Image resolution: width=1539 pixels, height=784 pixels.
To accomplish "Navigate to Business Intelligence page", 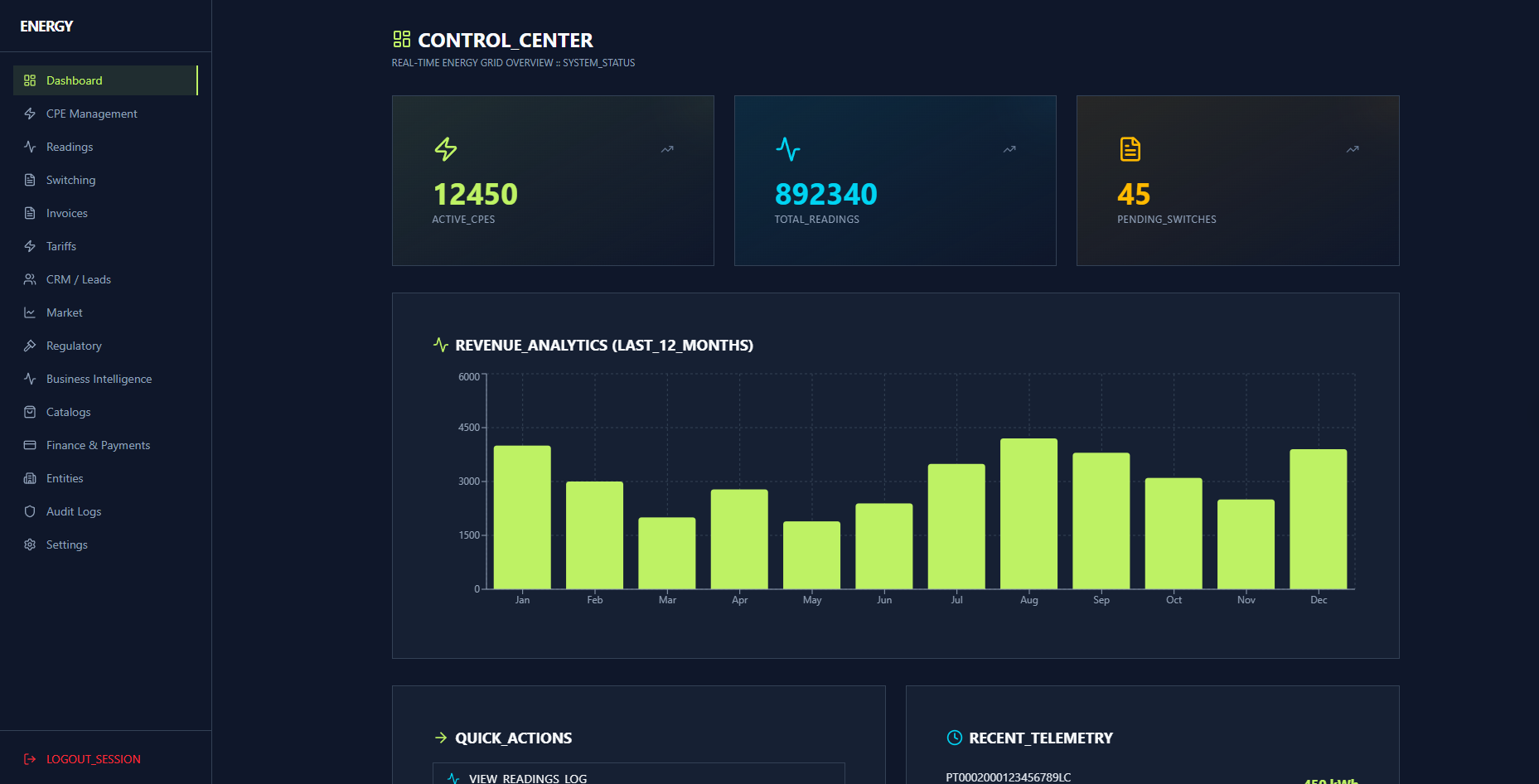I will coord(99,379).
